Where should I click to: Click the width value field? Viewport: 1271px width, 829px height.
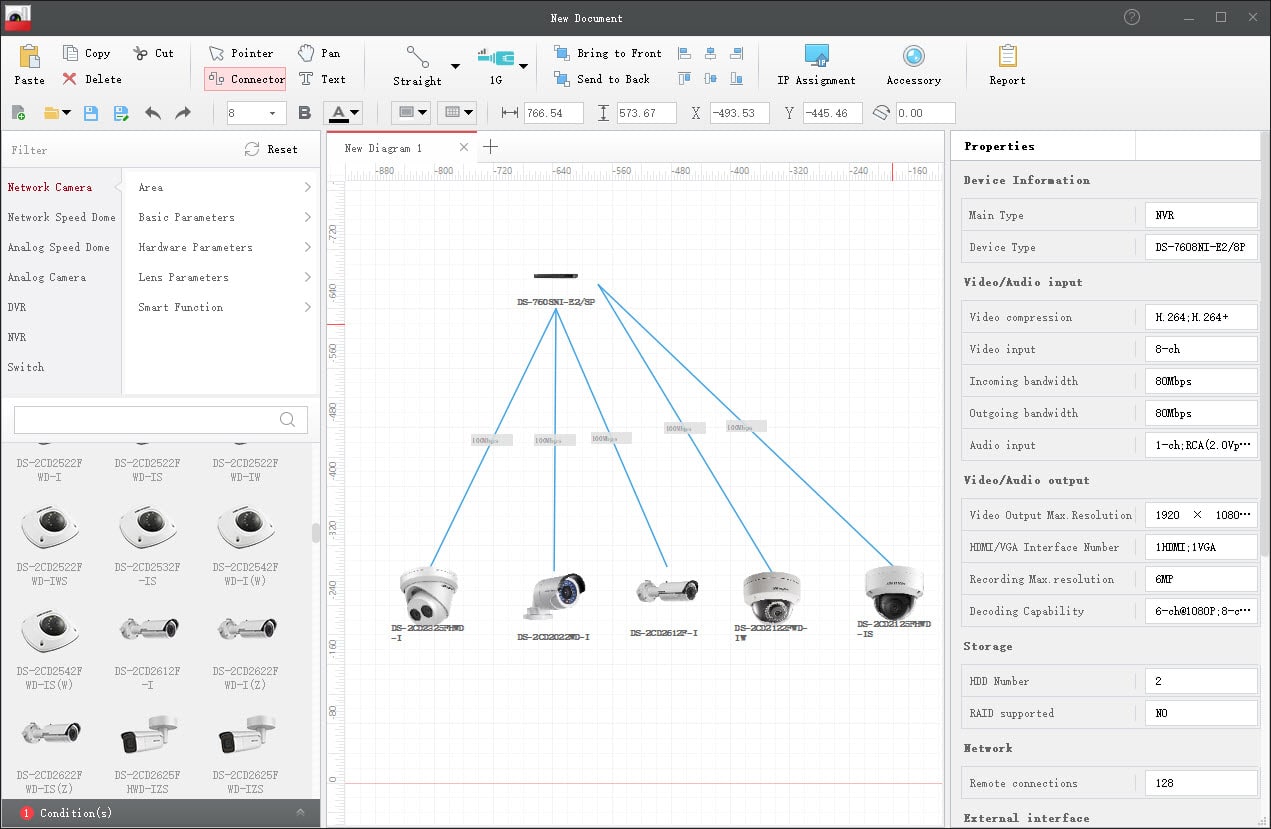pos(553,113)
